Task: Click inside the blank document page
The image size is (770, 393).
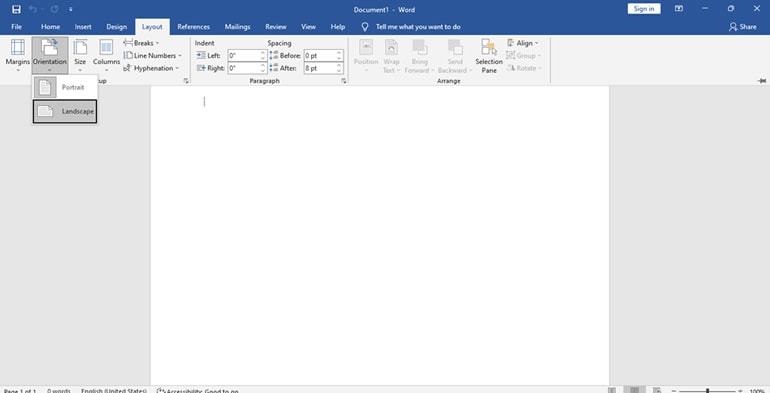Action: point(380,236)
